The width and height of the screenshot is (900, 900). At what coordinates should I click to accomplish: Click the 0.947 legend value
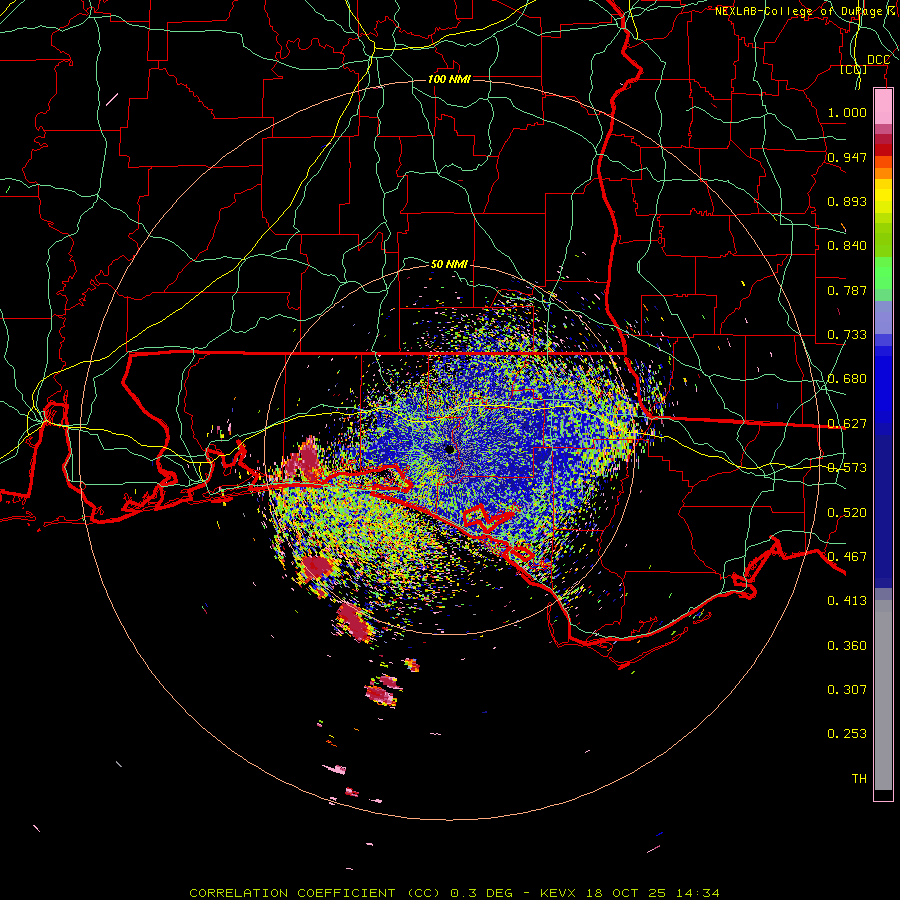pos(847,157)
